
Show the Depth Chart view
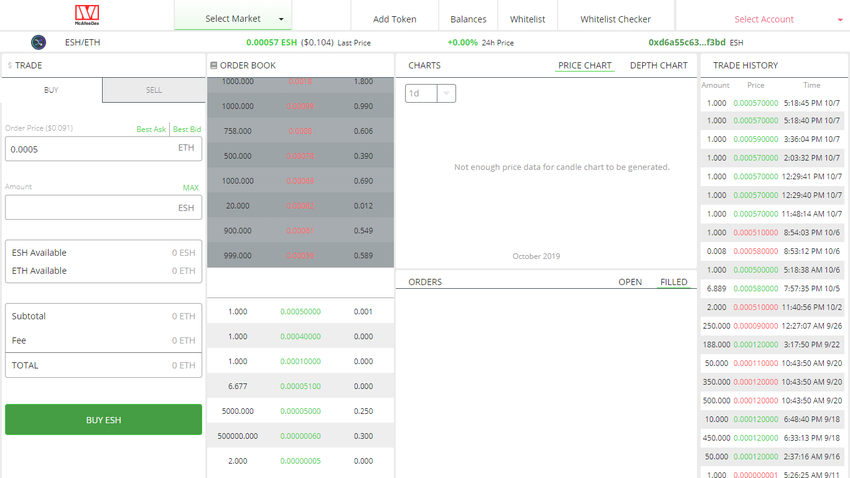[658, 66]
